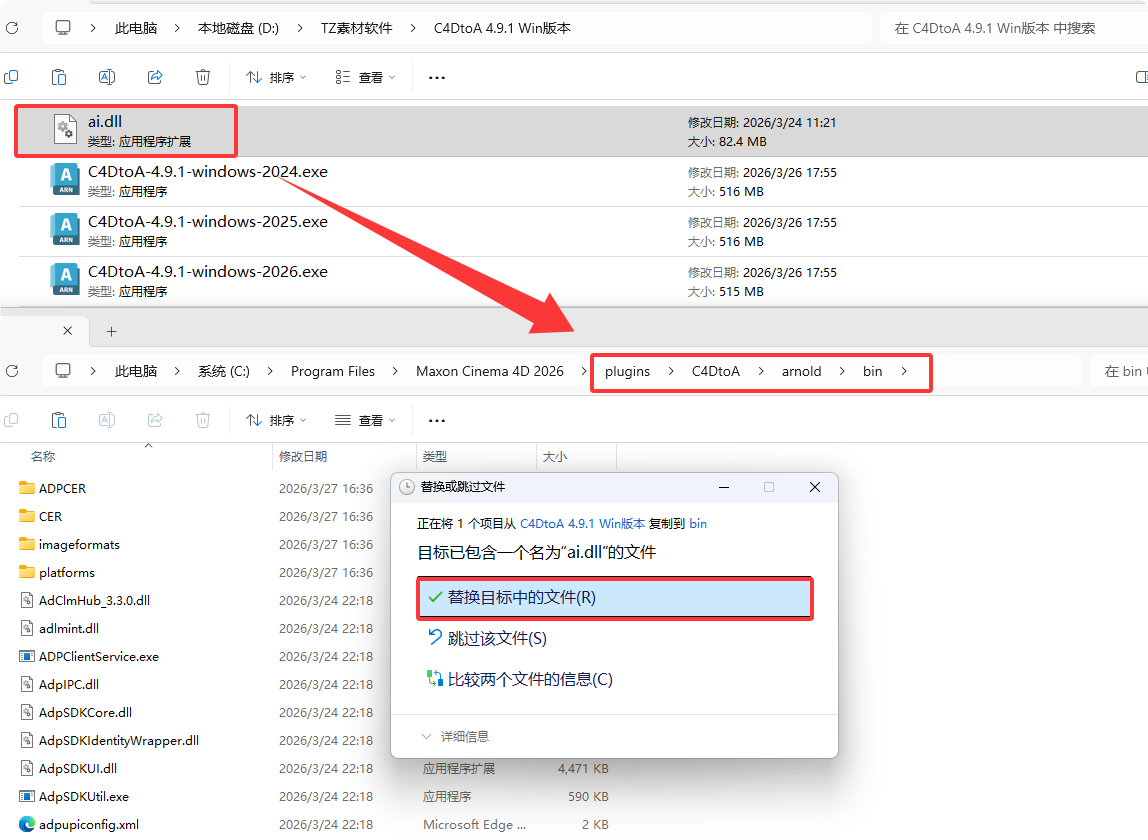
Task: Click the details pane icon at upper window's right edge
Action: click(1141, 77)
